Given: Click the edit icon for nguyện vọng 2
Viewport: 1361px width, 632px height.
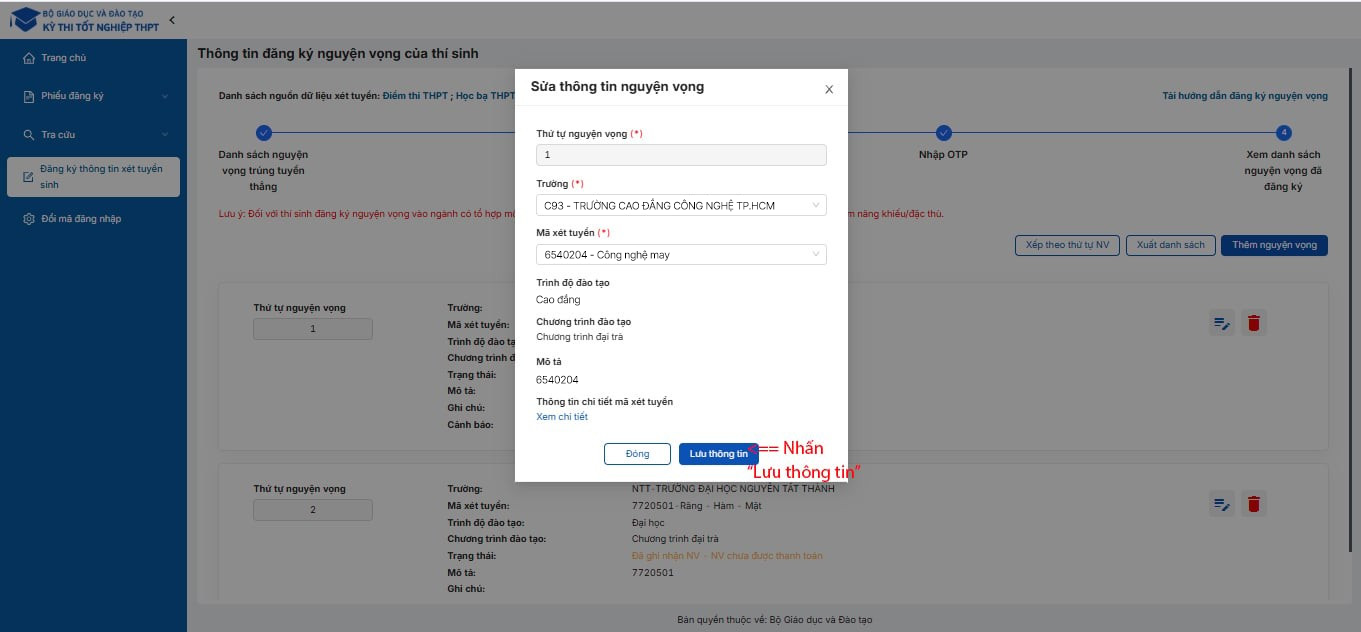Looking at the screenshot, I should (x=1221, y=504).
